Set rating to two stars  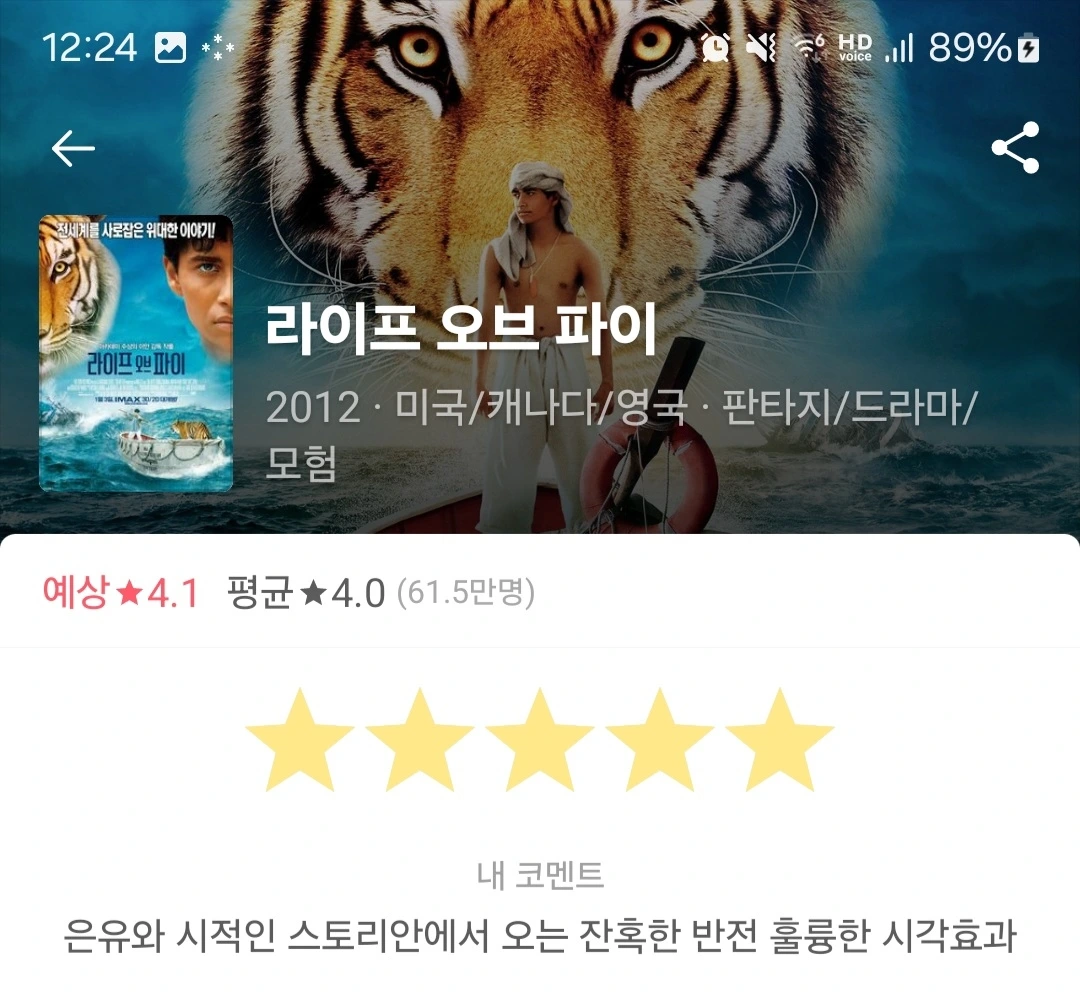(420, 740)
